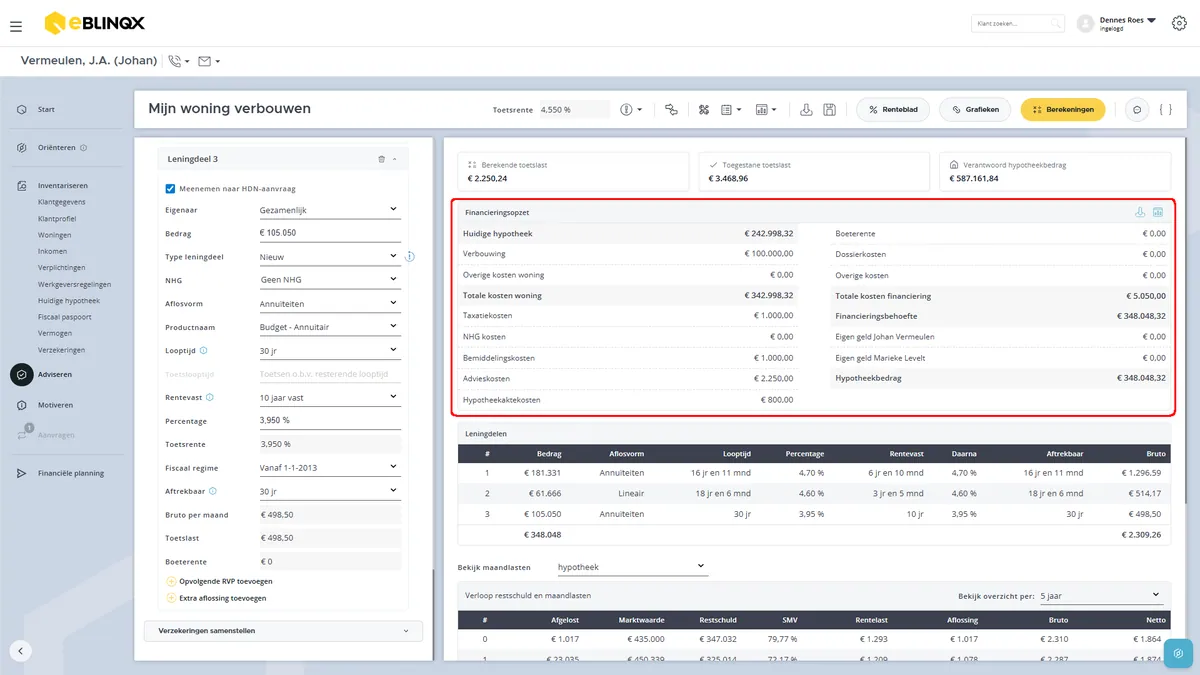This screenshot has width=1200, height=675.
Task: Expand the Verzekeringen samenstellen section
Action: click(284, 631)
